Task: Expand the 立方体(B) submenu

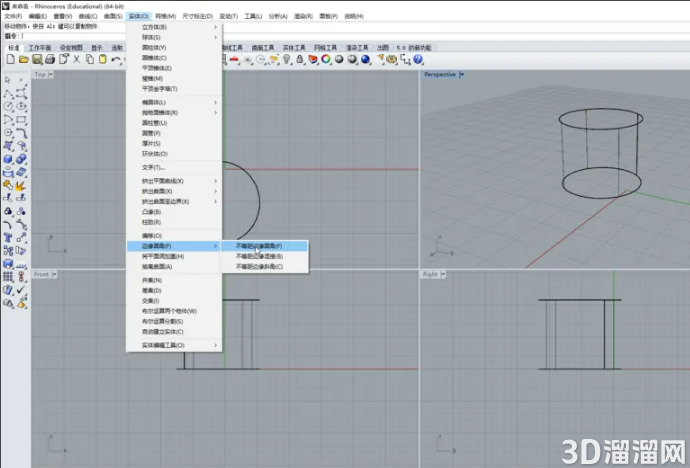Action: (174, 27)
